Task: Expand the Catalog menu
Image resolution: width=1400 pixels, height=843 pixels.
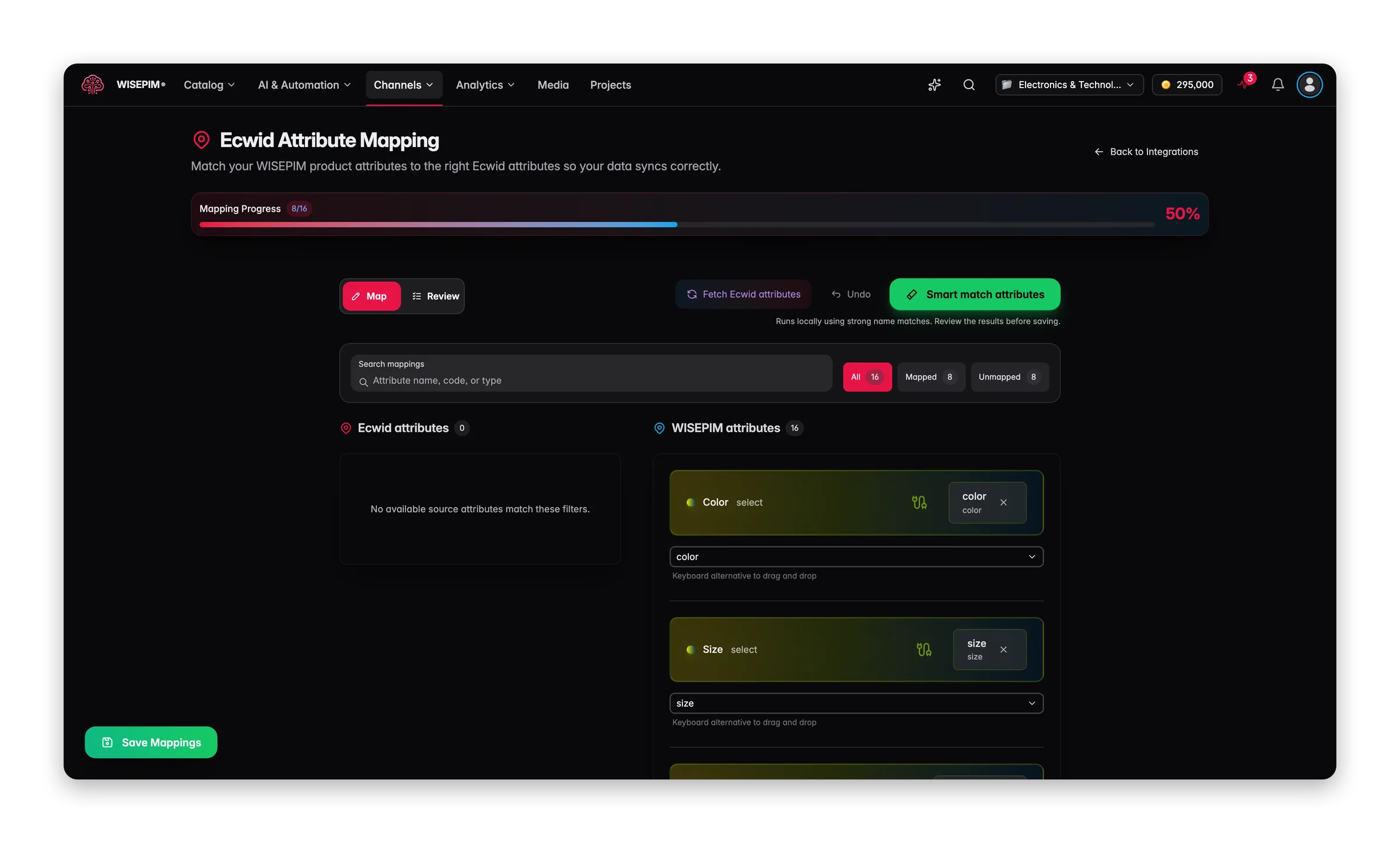Action: [209, 85]
